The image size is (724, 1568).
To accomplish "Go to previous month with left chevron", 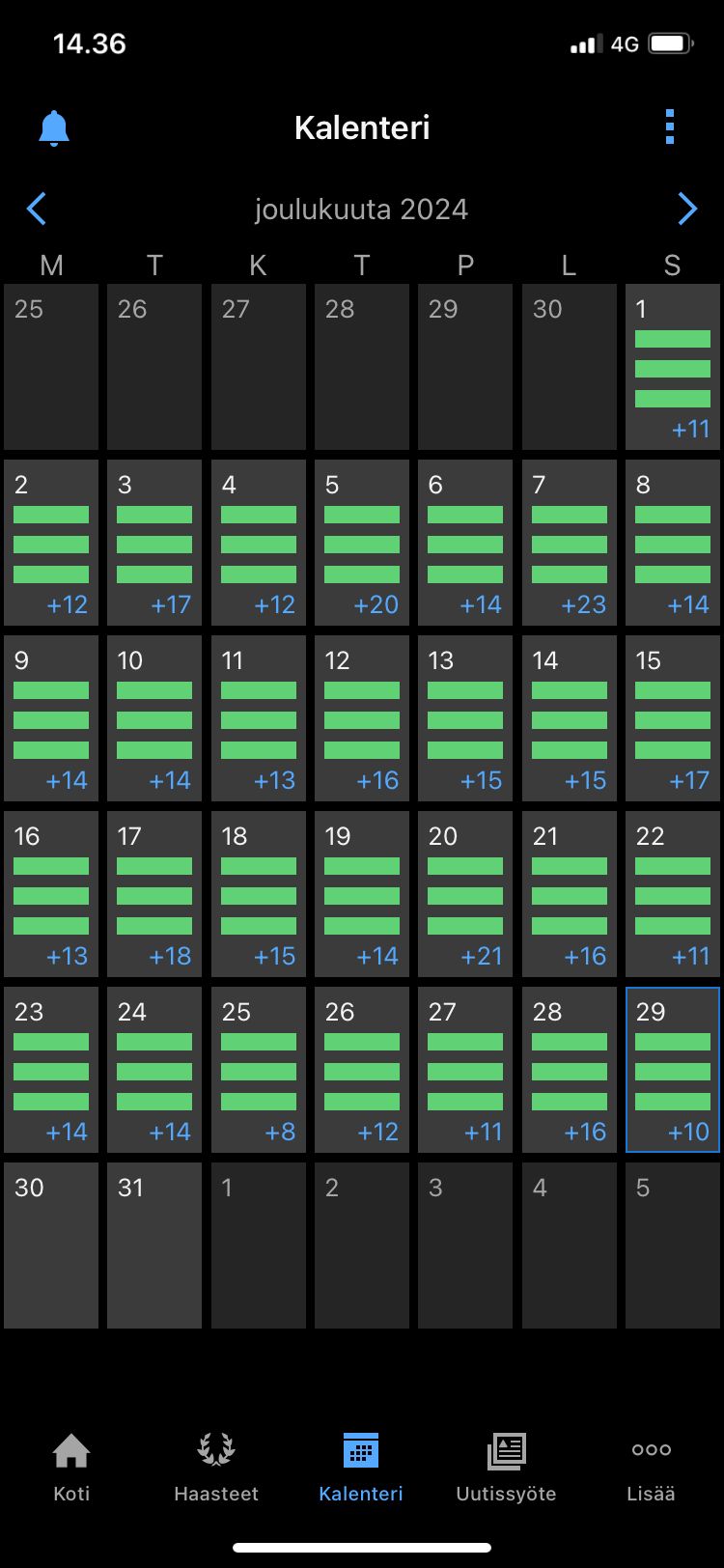I will [37, 209].
